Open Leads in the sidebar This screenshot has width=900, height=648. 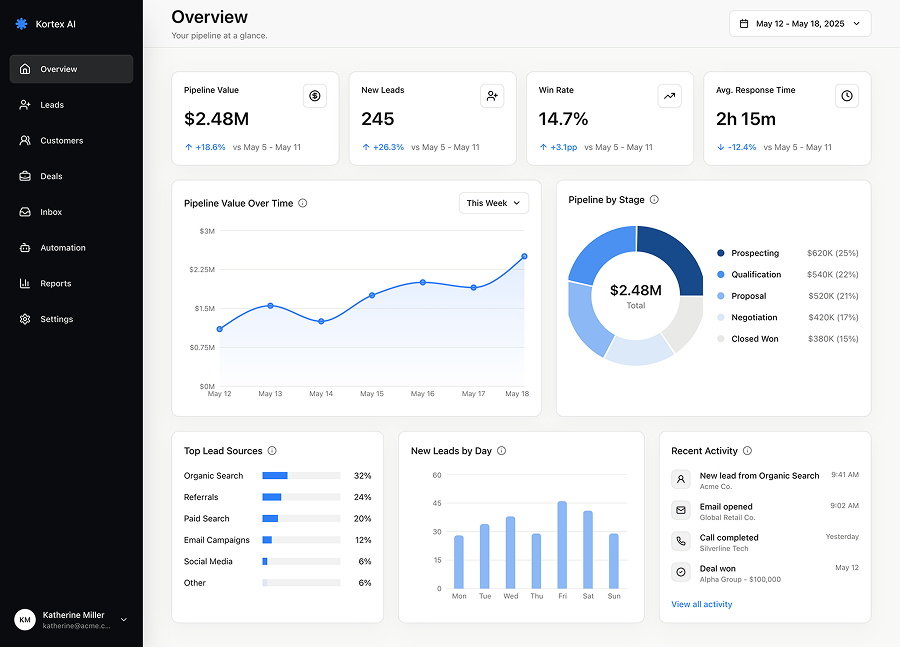point(71,104)
